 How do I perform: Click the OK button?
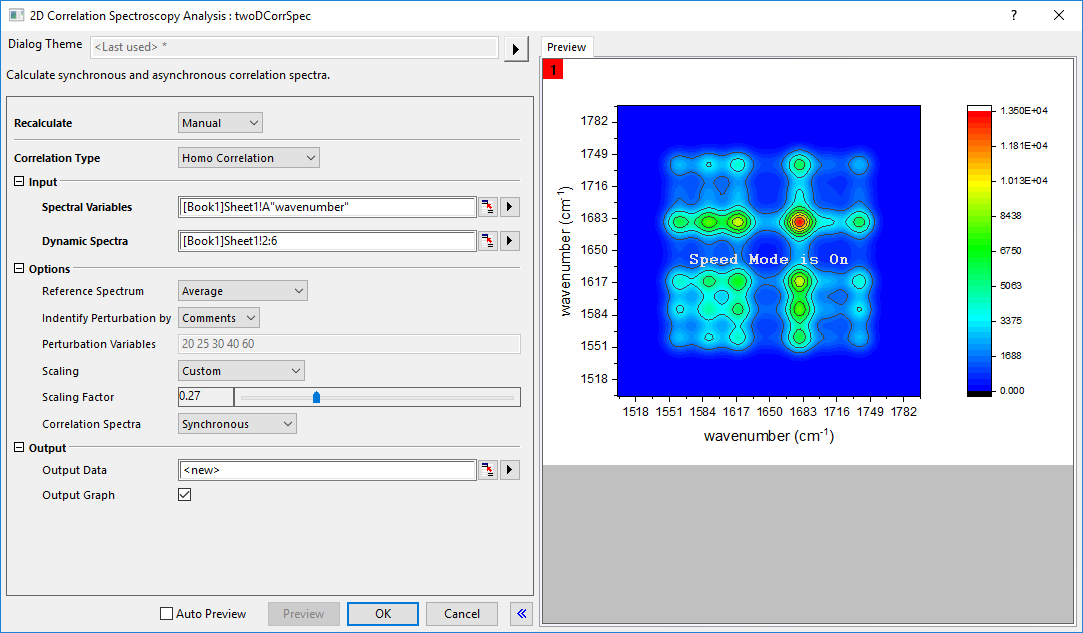click(383, 614)
